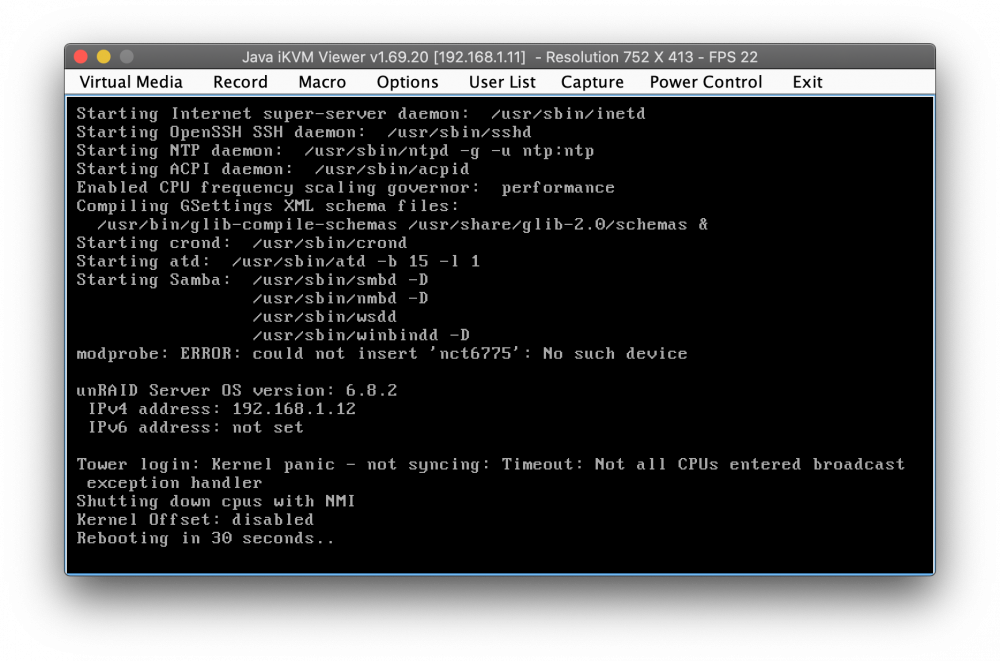Click the 'Starting OpenSSH SSH daemon' line

point(304,132)
